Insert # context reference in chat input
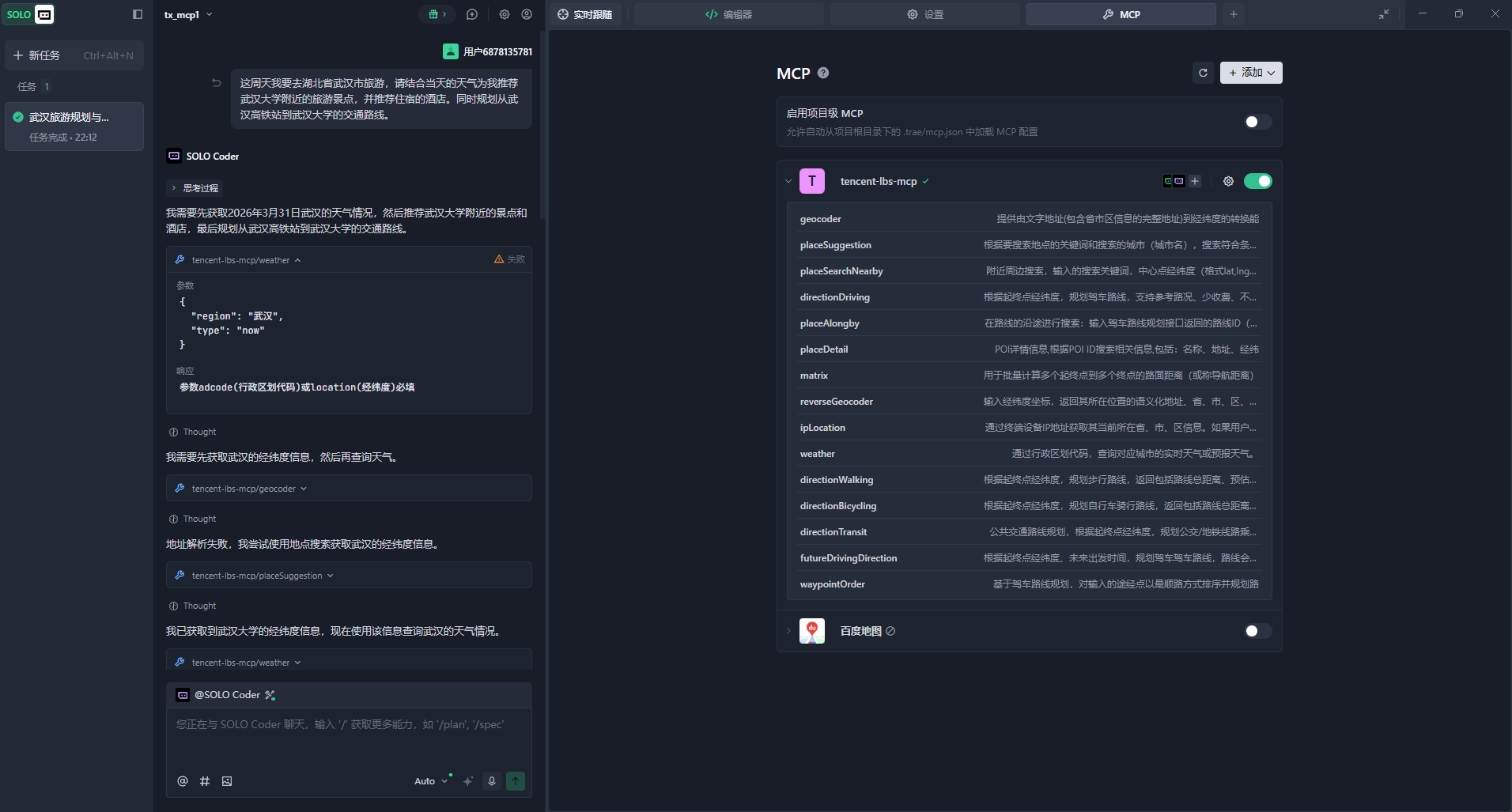This screenshot has width=1512, height=812. [x=205, y=781]
